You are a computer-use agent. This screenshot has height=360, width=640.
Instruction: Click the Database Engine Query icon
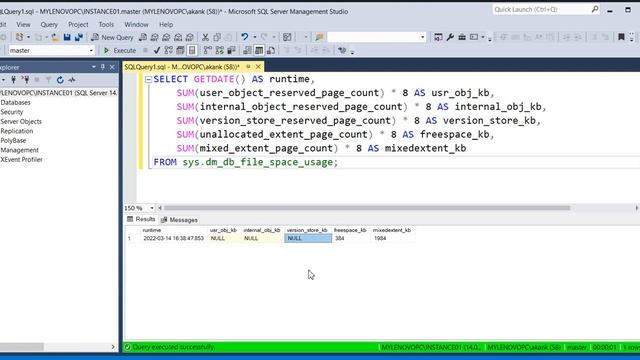[143, 37]
